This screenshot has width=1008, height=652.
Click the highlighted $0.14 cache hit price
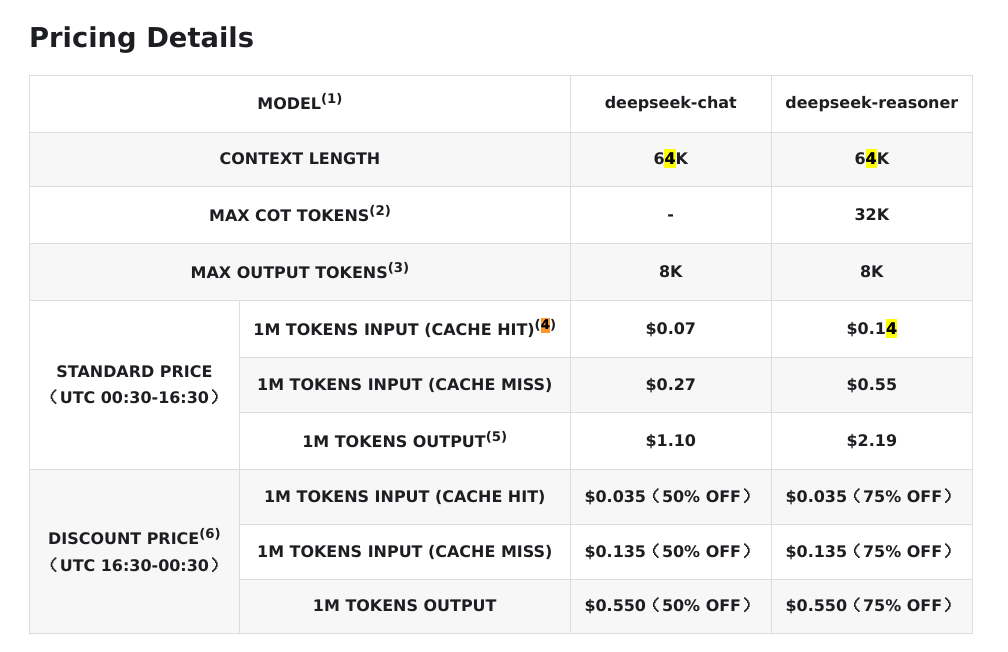click(x=871, y=329)
